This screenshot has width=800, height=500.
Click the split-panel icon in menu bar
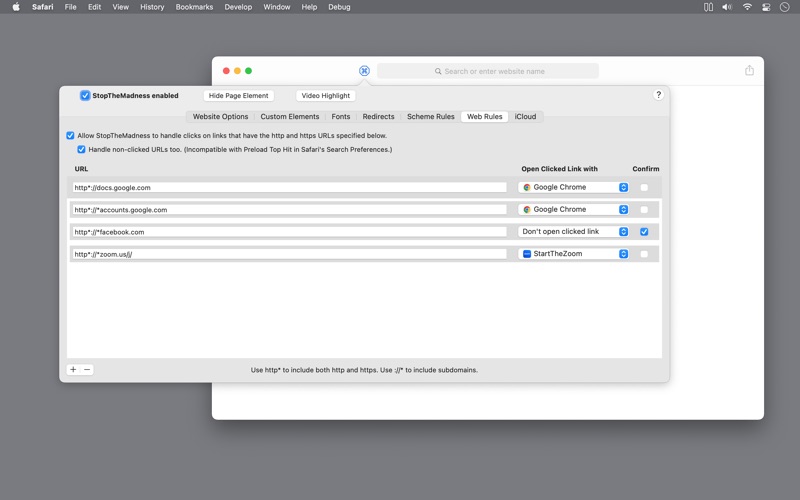pyautogui.click(x=708, y=7)
